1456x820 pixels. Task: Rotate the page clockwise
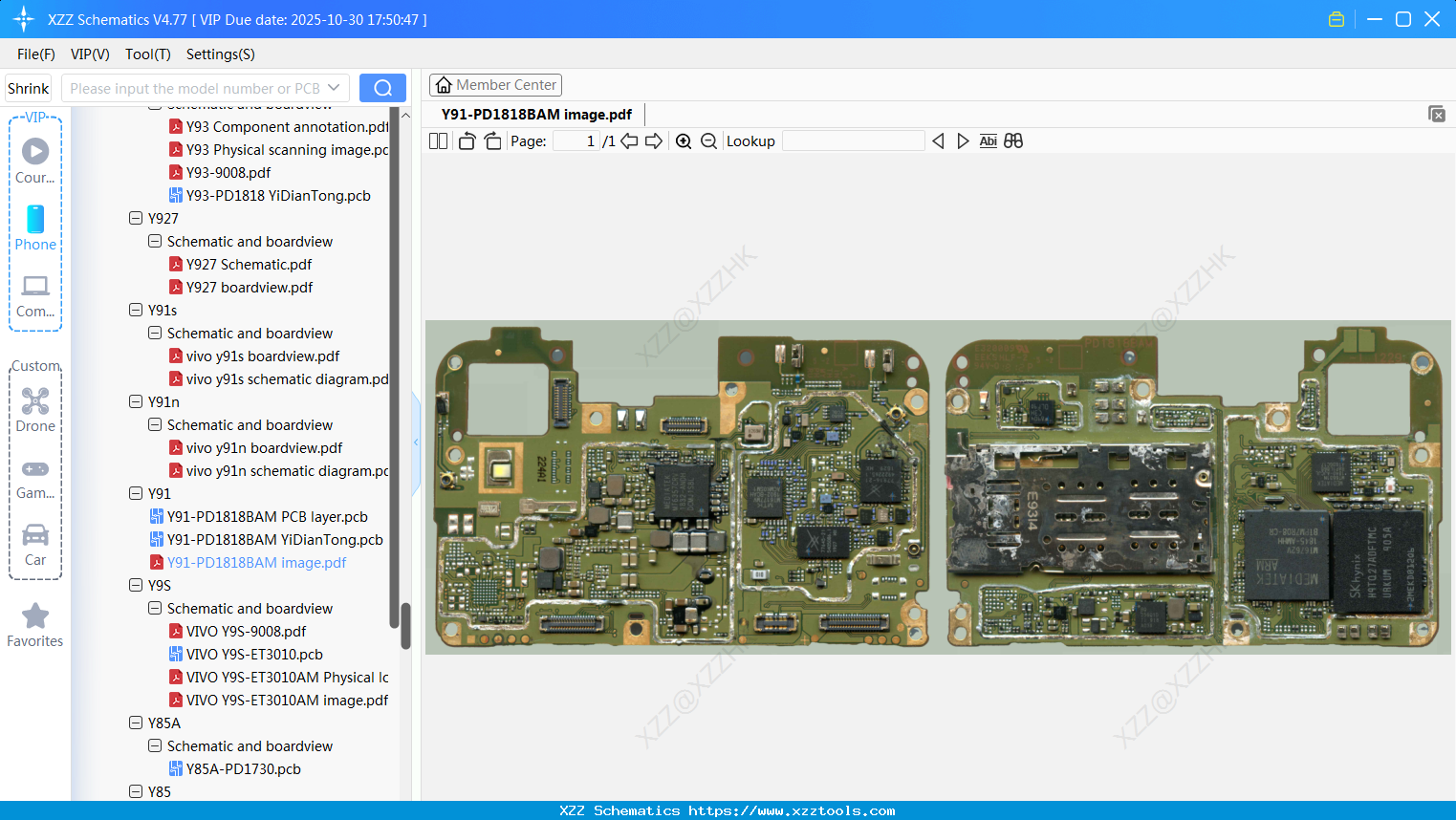(x=492, y=141)
